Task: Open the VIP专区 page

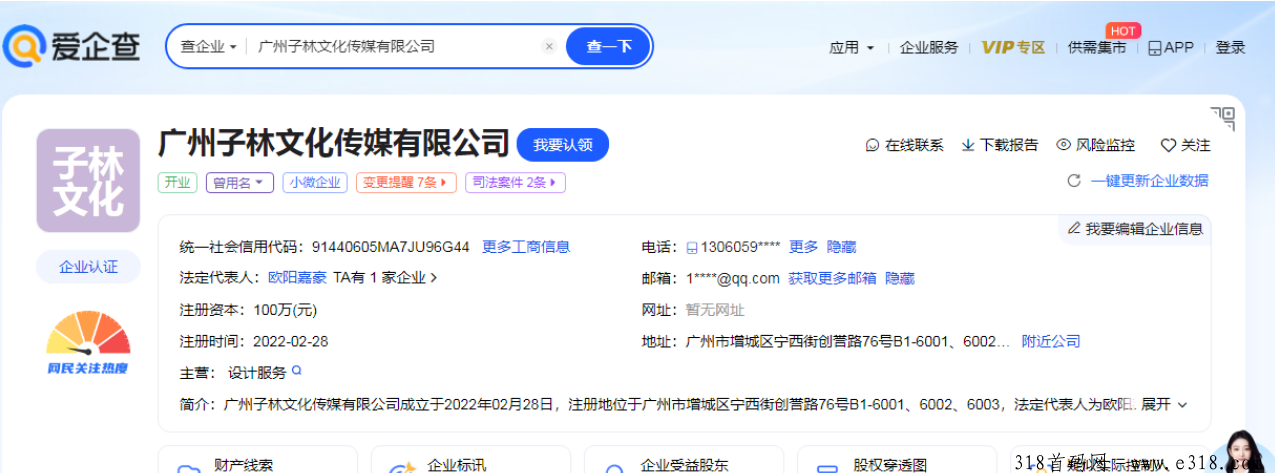Action: [x=1013, y=47]
